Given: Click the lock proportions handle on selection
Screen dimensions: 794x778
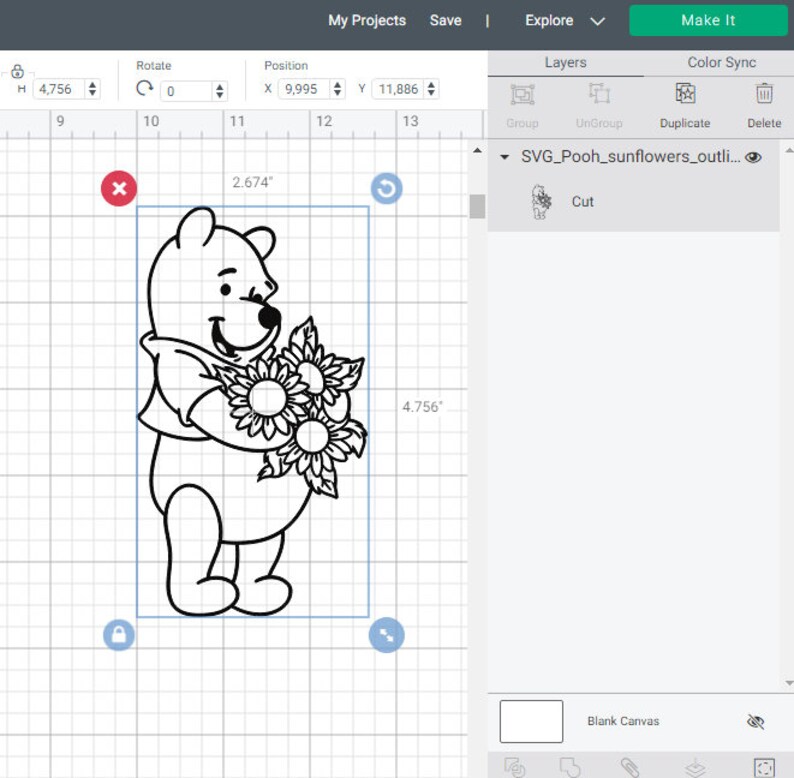Looking at the screenshot, I should (x=119, y=635).
